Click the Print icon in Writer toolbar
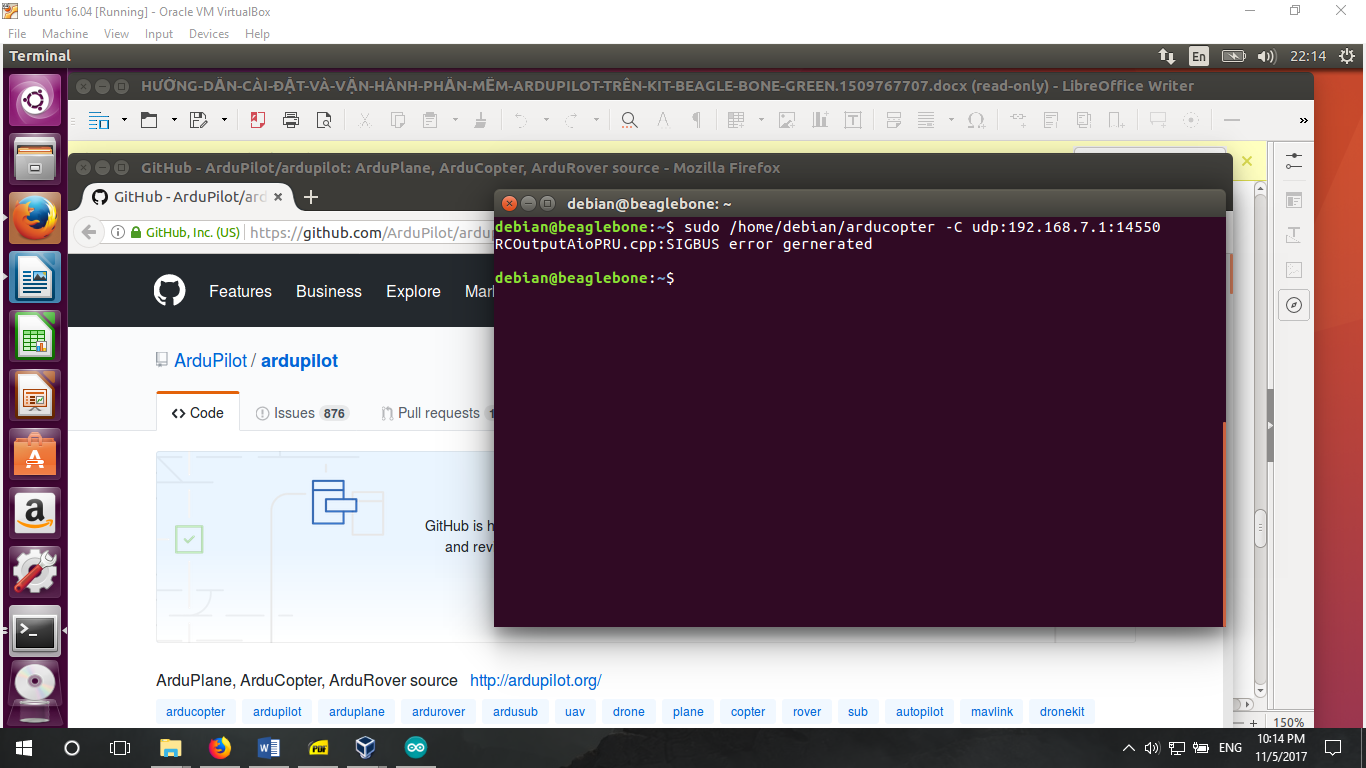1366x768 pixels. click(291, 121)
